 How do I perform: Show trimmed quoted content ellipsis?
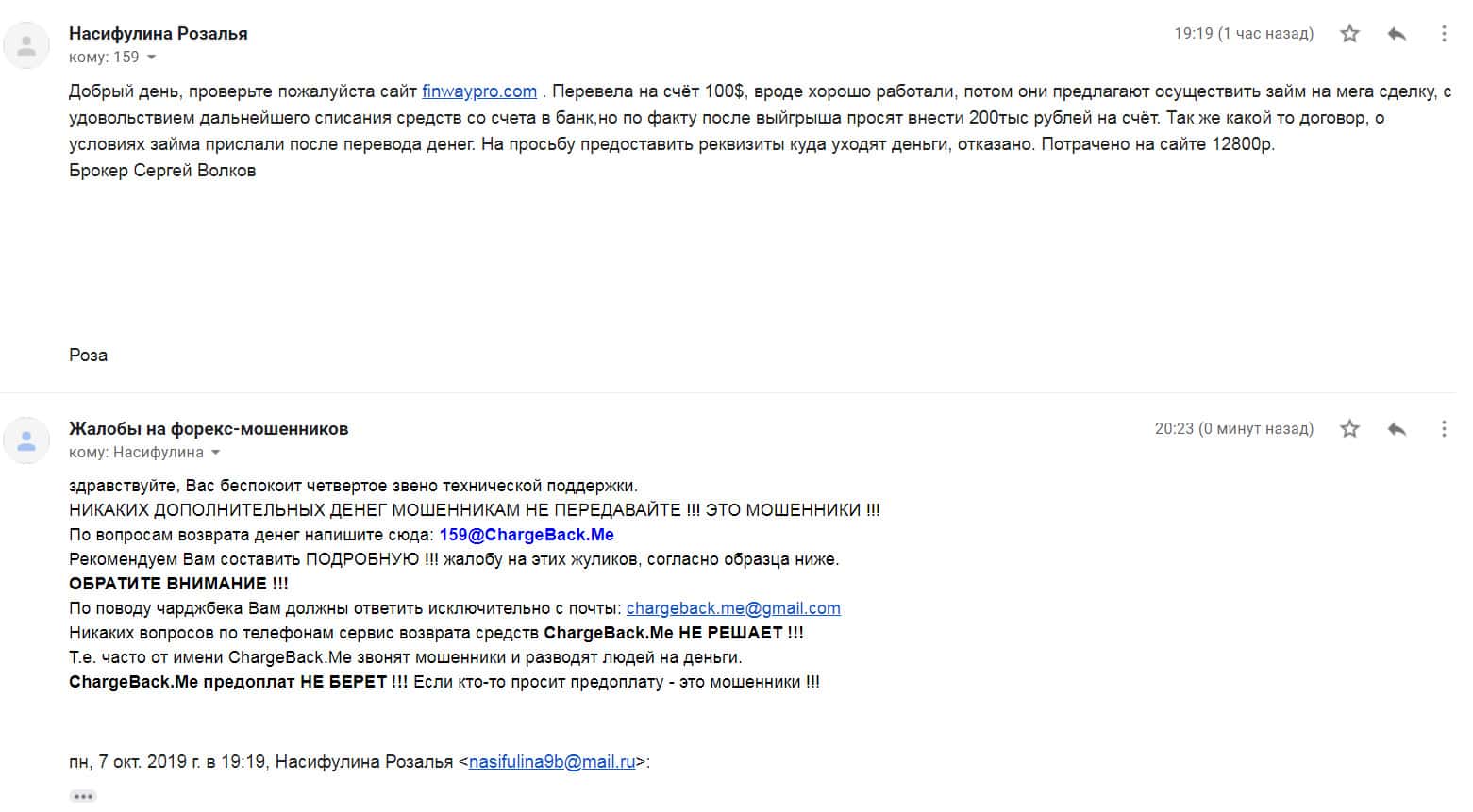click(x=83, y=796)
